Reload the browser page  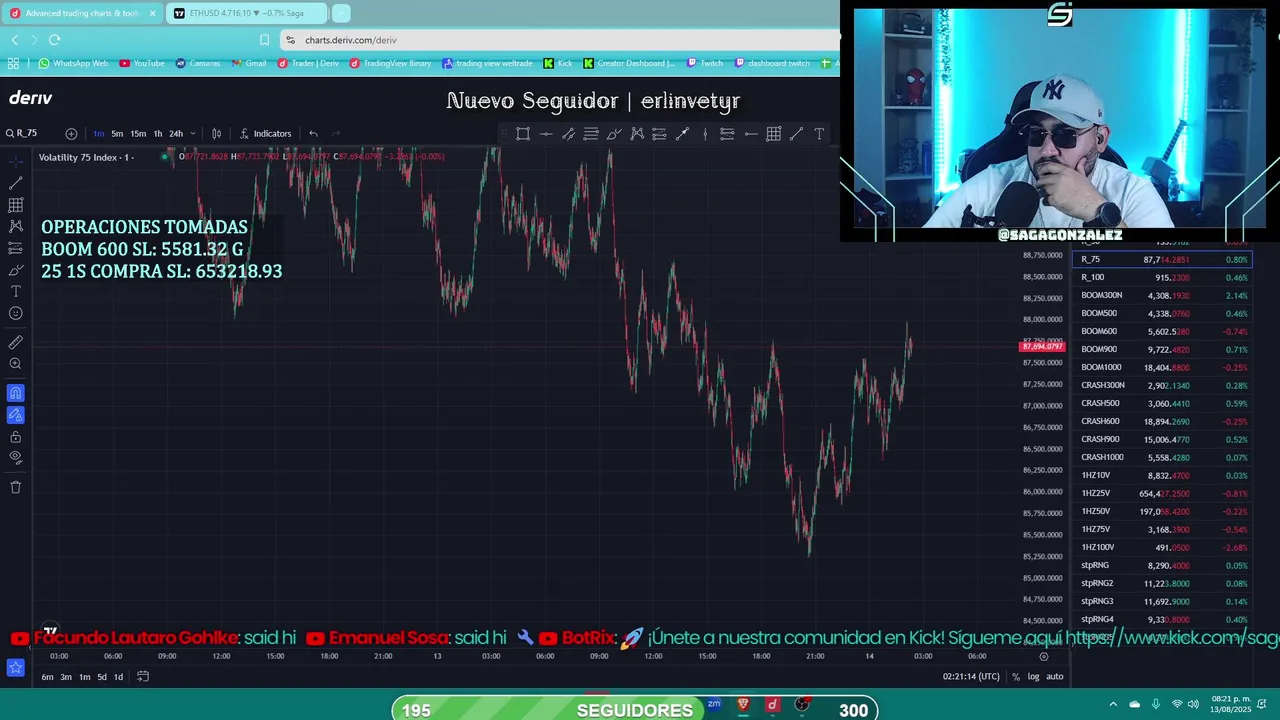(54, 40)
